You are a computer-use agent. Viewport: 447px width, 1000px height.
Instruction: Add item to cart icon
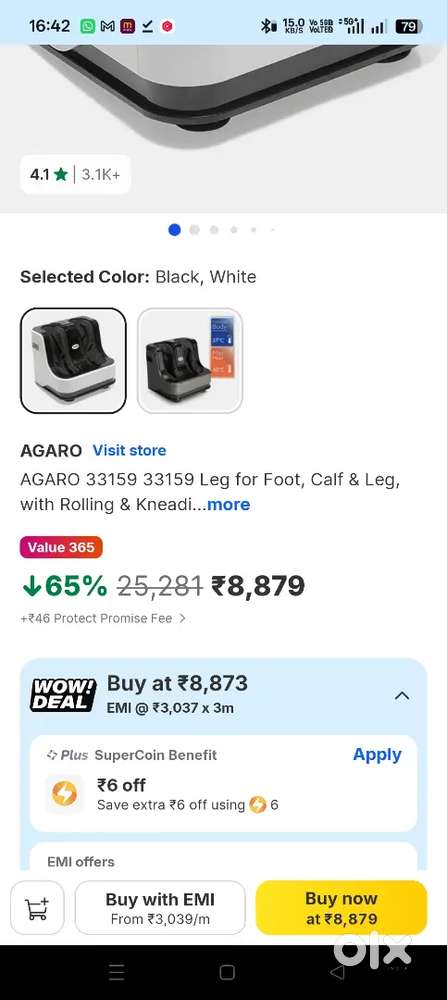coord(37,908)
